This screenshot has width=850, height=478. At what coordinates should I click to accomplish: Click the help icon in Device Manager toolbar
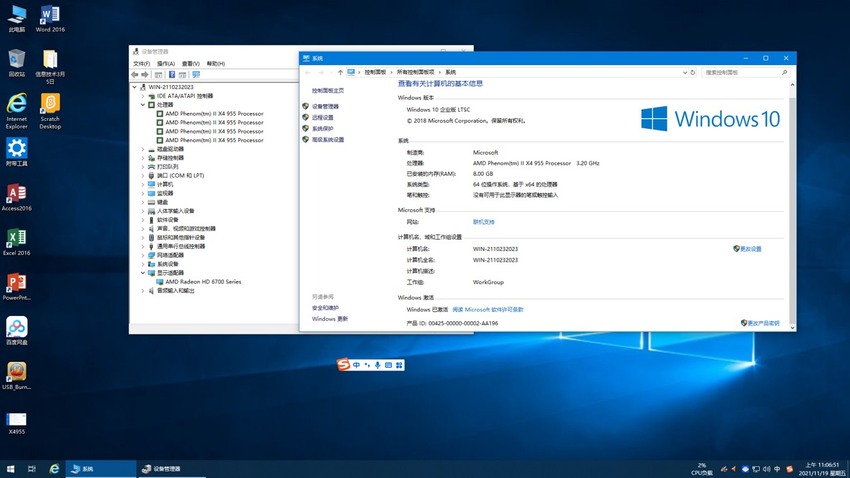click(172, 75)
